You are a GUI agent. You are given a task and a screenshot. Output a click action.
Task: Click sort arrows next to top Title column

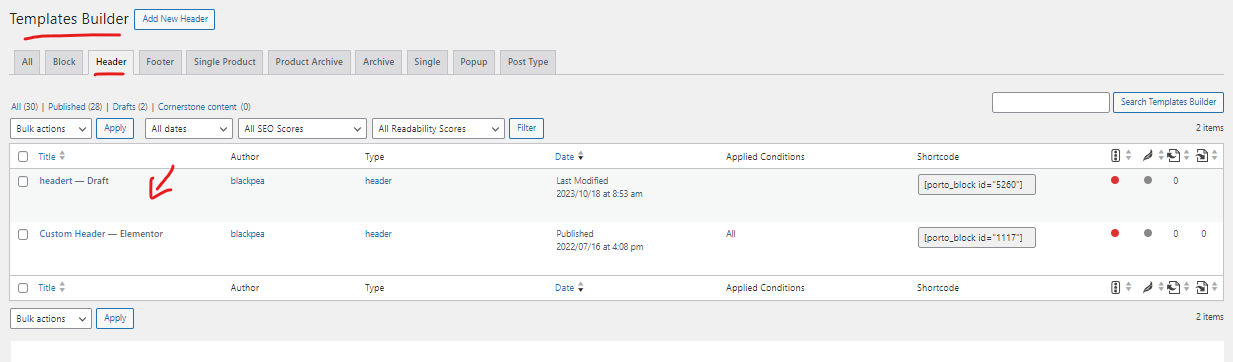tap(62, 156)
